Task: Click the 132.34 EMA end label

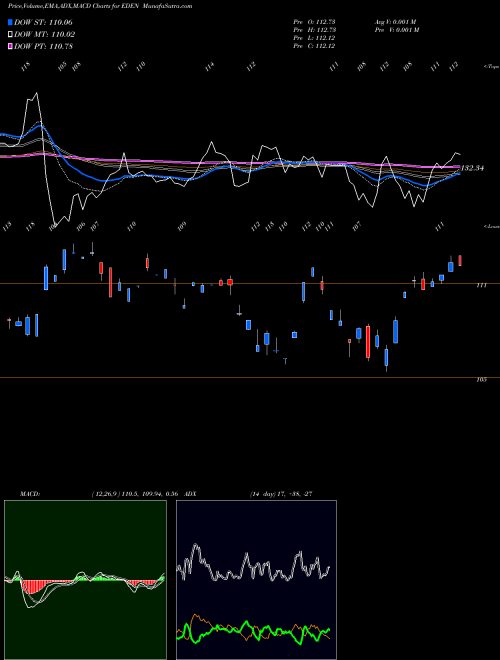Action: [x=472, y=168]
